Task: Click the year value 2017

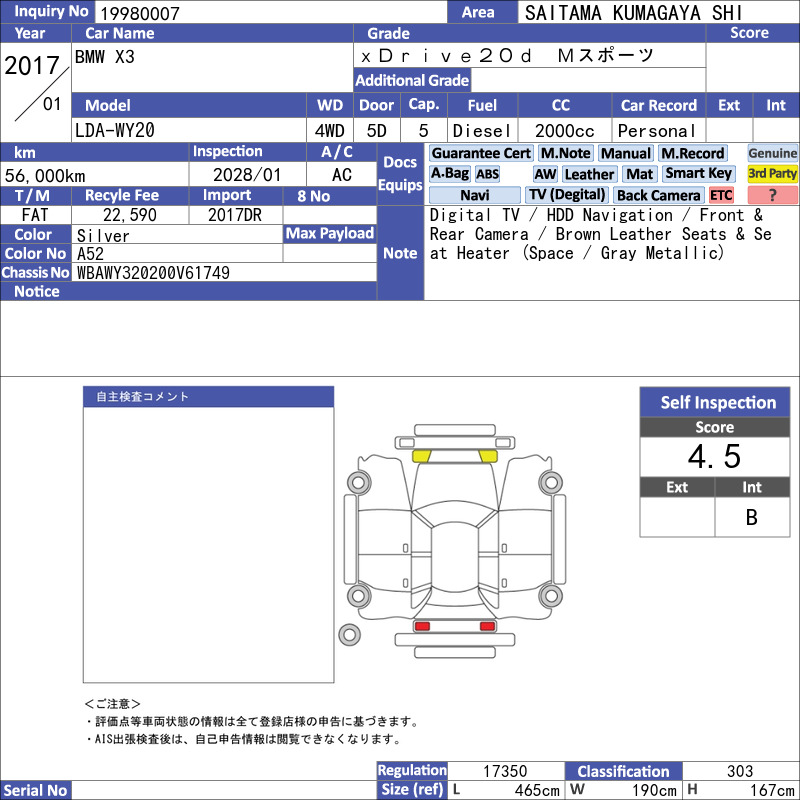Action: pos(32,65)
